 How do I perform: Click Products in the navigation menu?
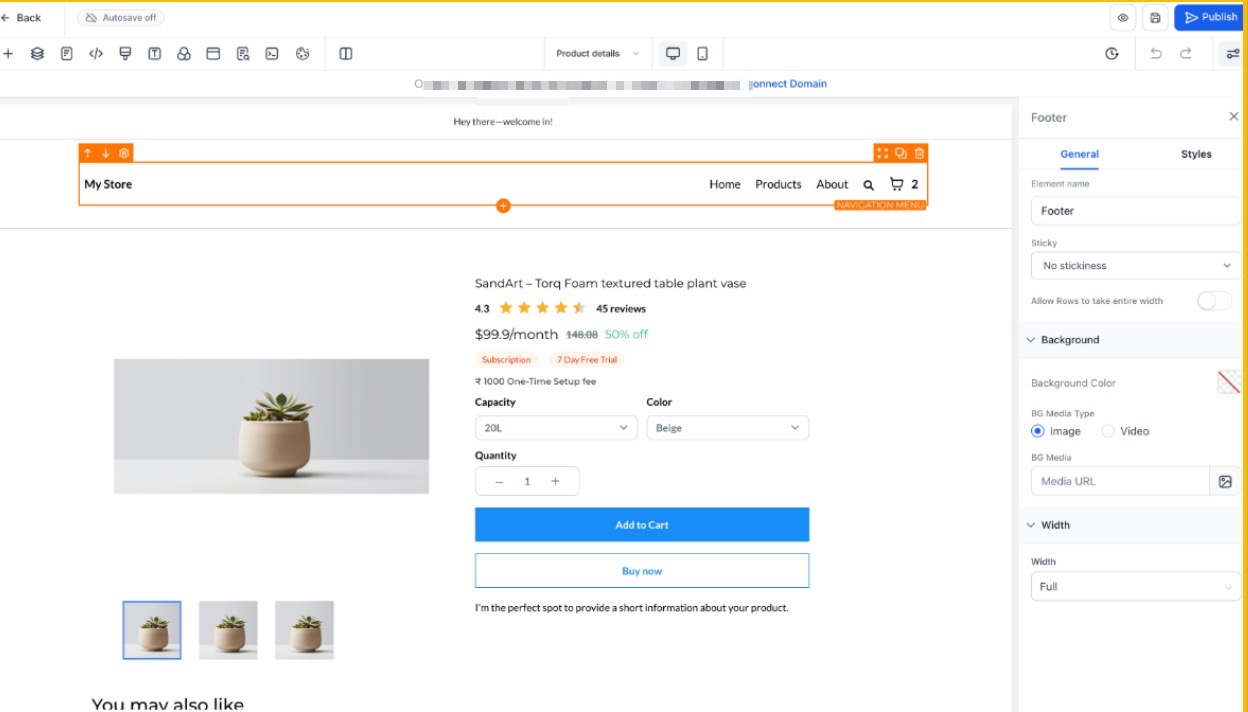coord(778,184)
